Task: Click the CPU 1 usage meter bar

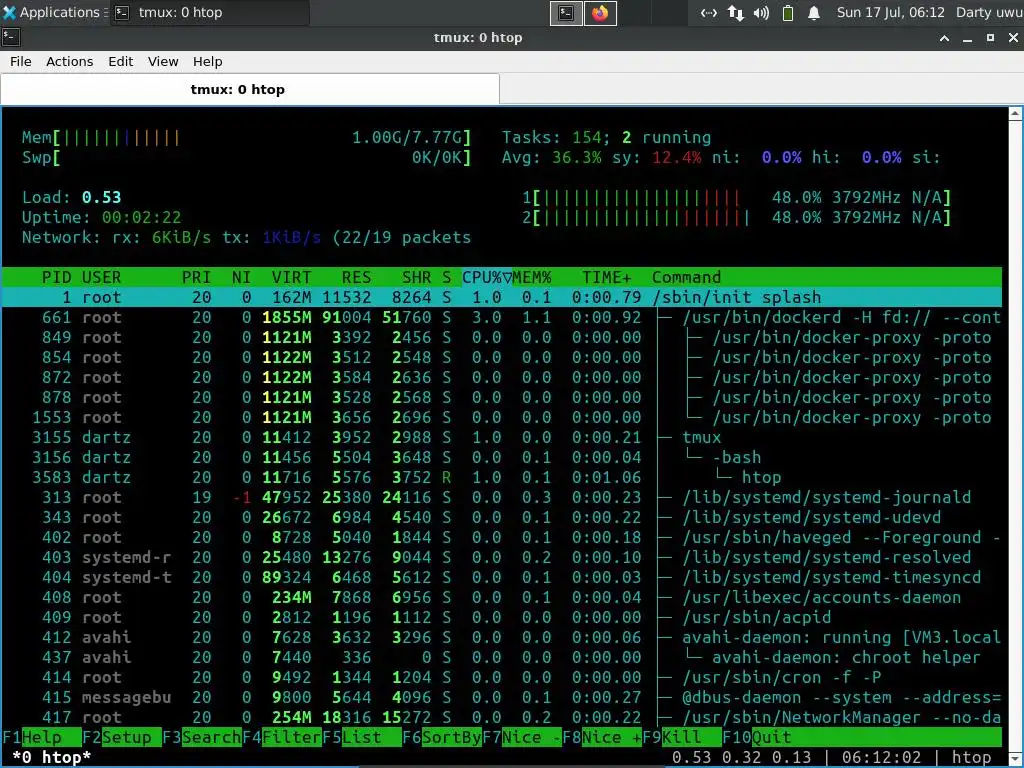Action: [x=736, y=197]
